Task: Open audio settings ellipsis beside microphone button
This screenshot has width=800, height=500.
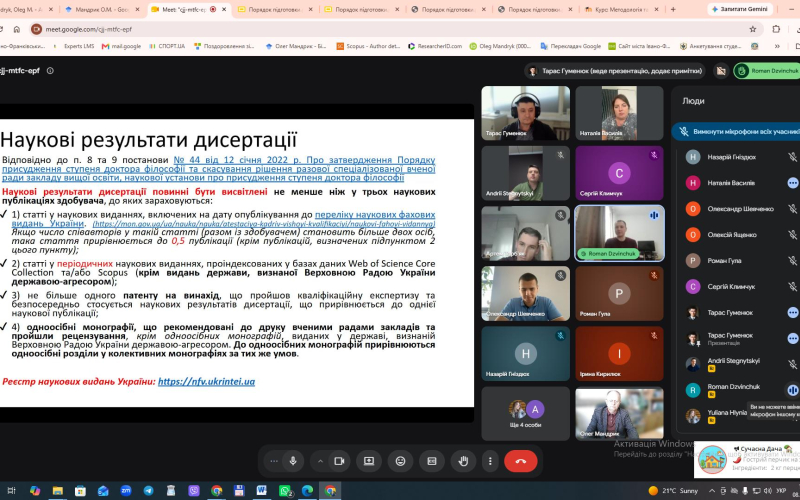Action: tap(274, 461)
